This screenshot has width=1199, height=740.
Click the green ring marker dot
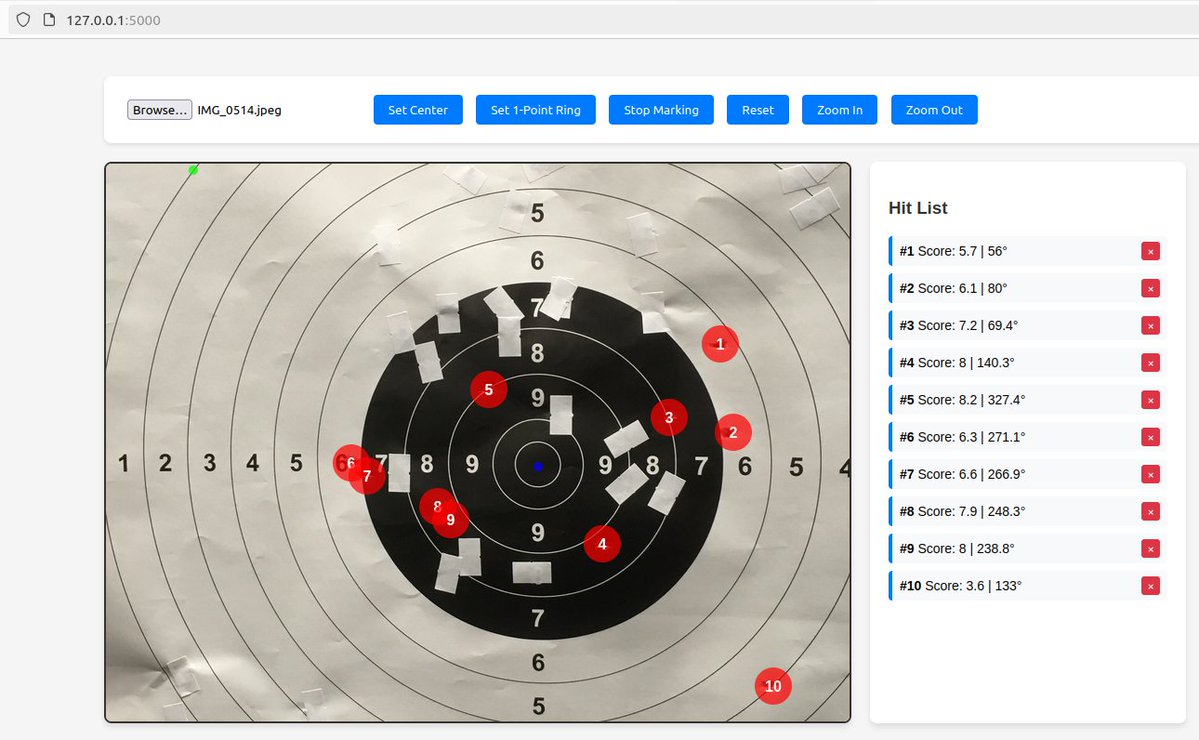[x=193, y=170]
